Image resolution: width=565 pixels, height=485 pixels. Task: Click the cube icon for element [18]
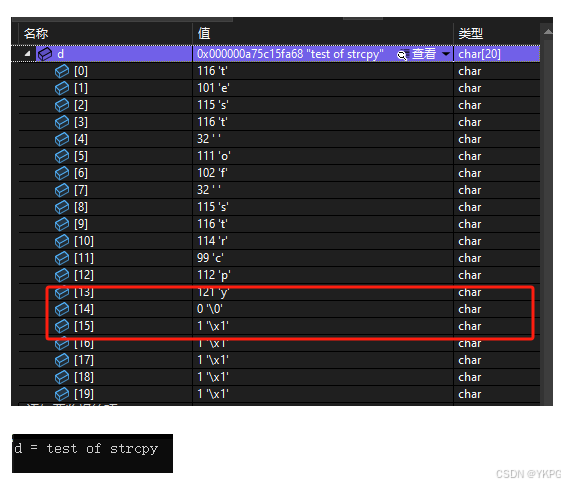62,377
